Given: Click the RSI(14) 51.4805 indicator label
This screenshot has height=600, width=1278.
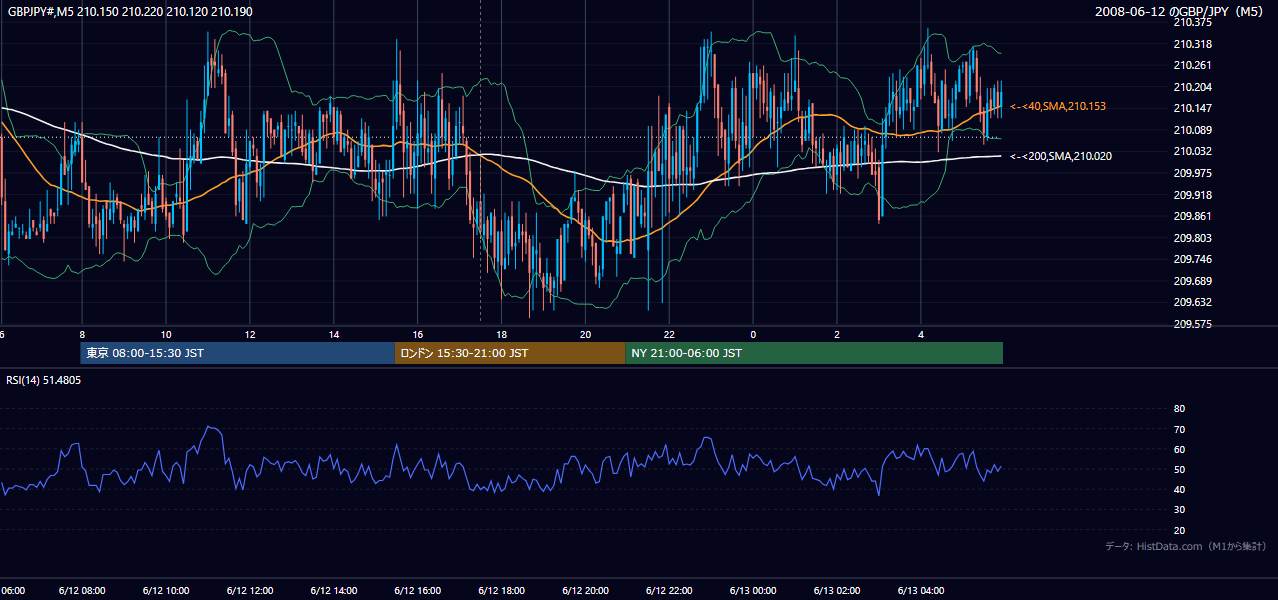Looking at the screenshot, I should 44,380.
